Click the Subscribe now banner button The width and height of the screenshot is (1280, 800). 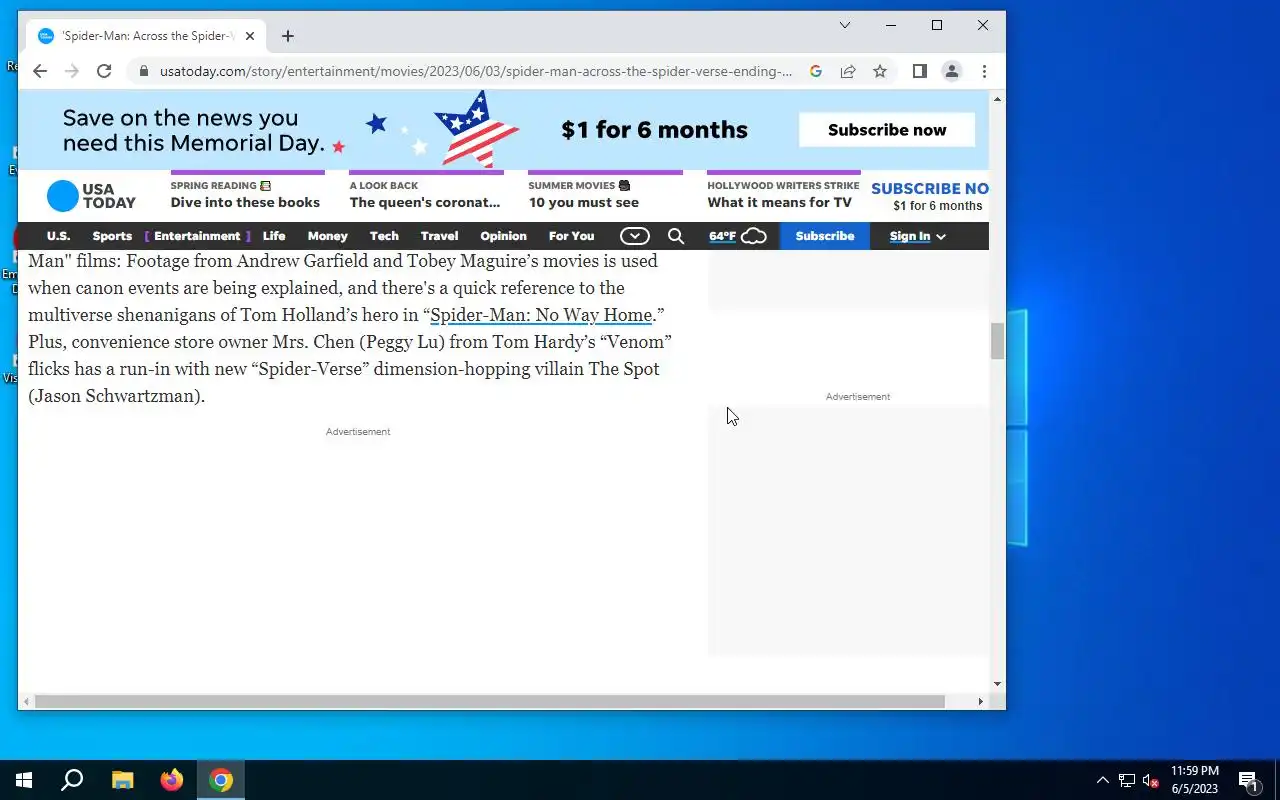(887, 130)
